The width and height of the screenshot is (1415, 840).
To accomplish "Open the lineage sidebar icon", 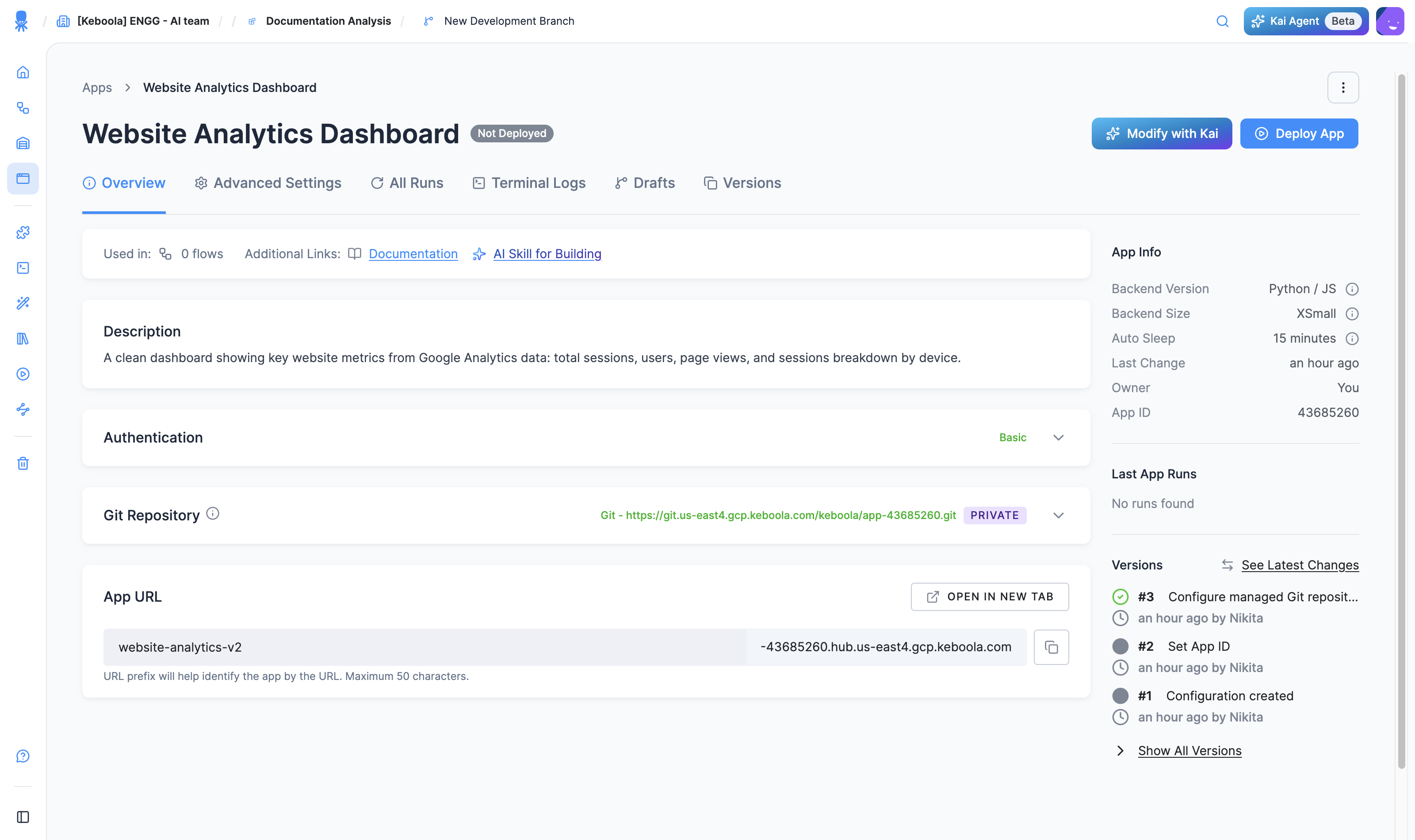I will (x=23, y=409).
